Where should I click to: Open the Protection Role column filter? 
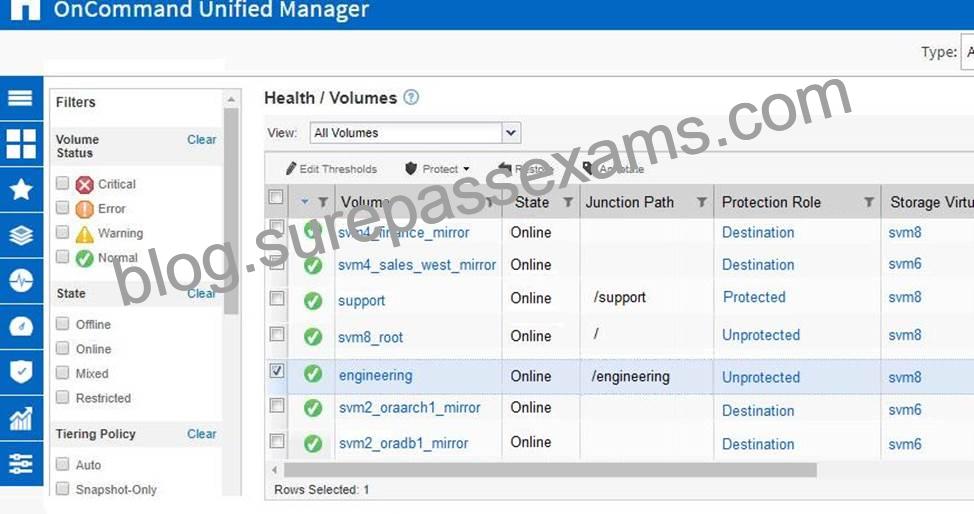click(869, 202)
